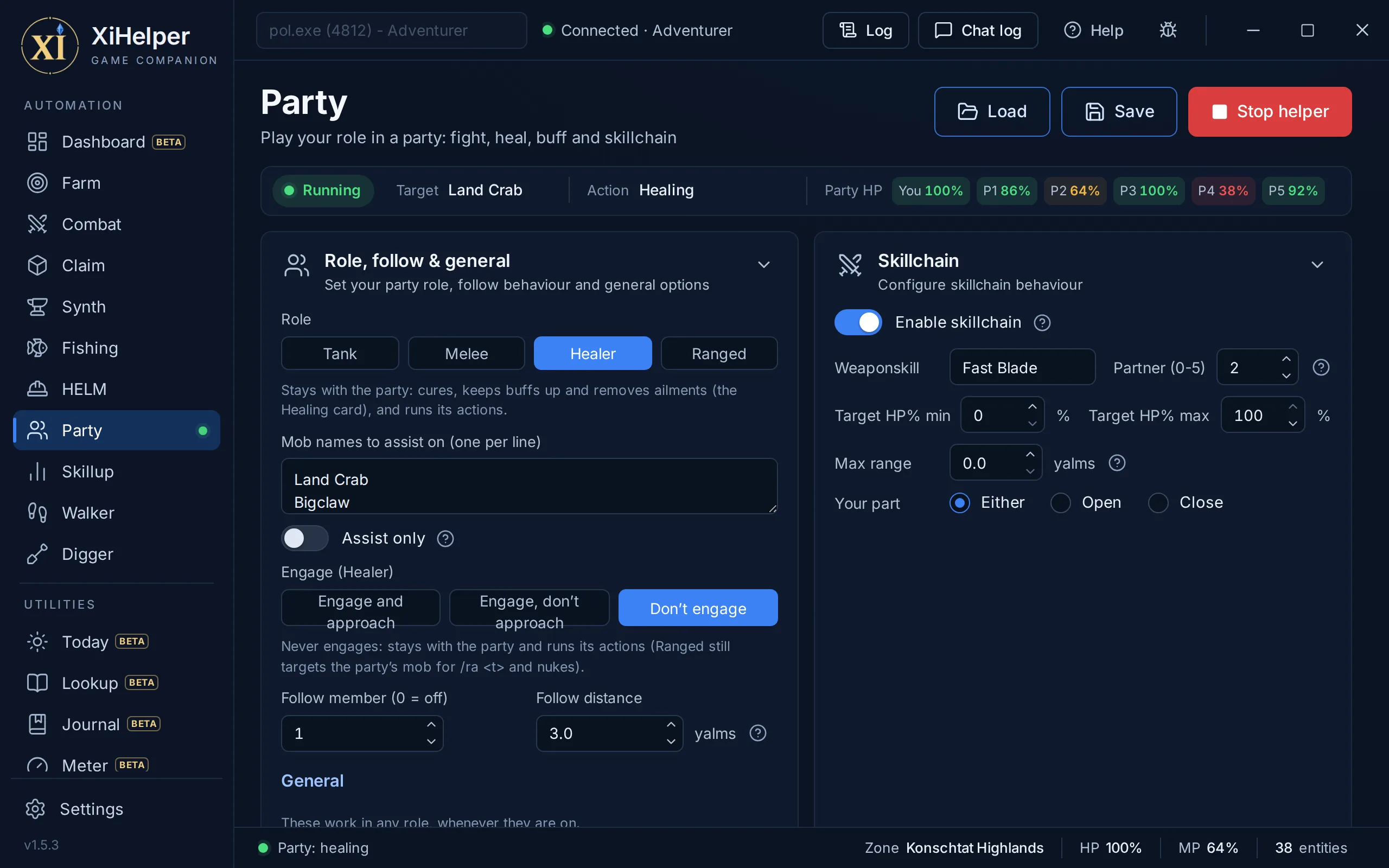Open the Fishing module in sidebar
Screen dimensions: 1389x868
pos(117,348)
